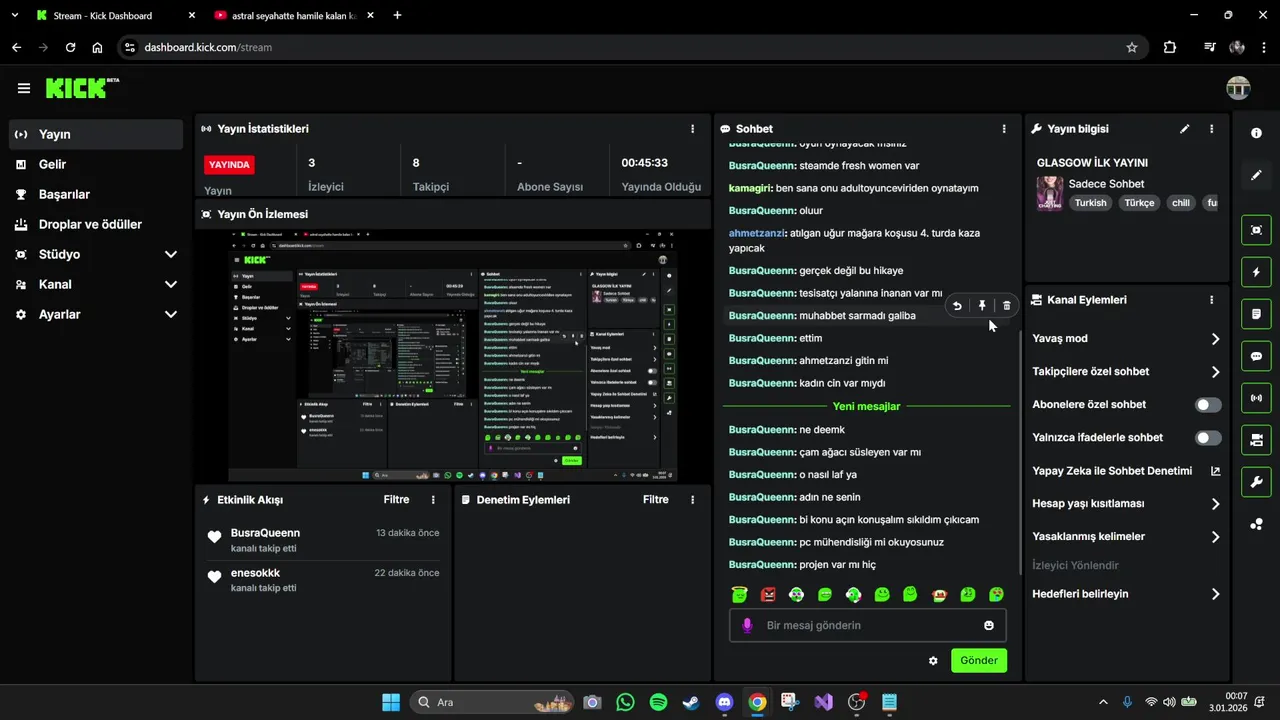
Task: Toggle channel actions widget in right sidebar
Action: click(x=1256, y=440)
